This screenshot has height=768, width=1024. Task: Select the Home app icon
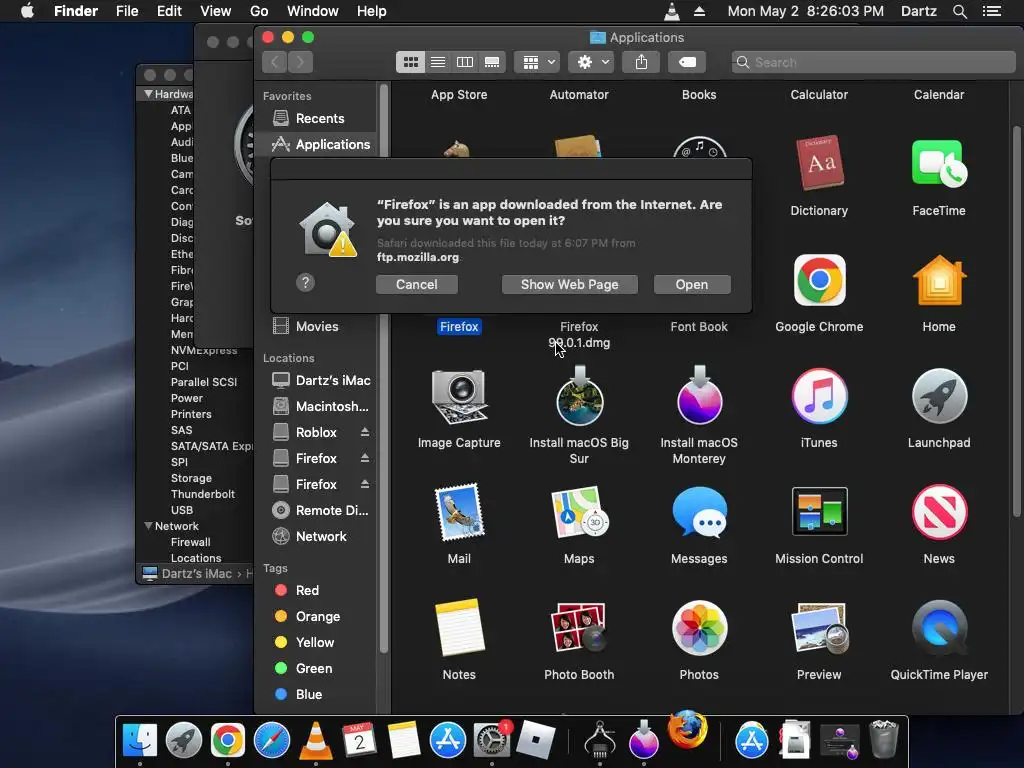[939, 280]
